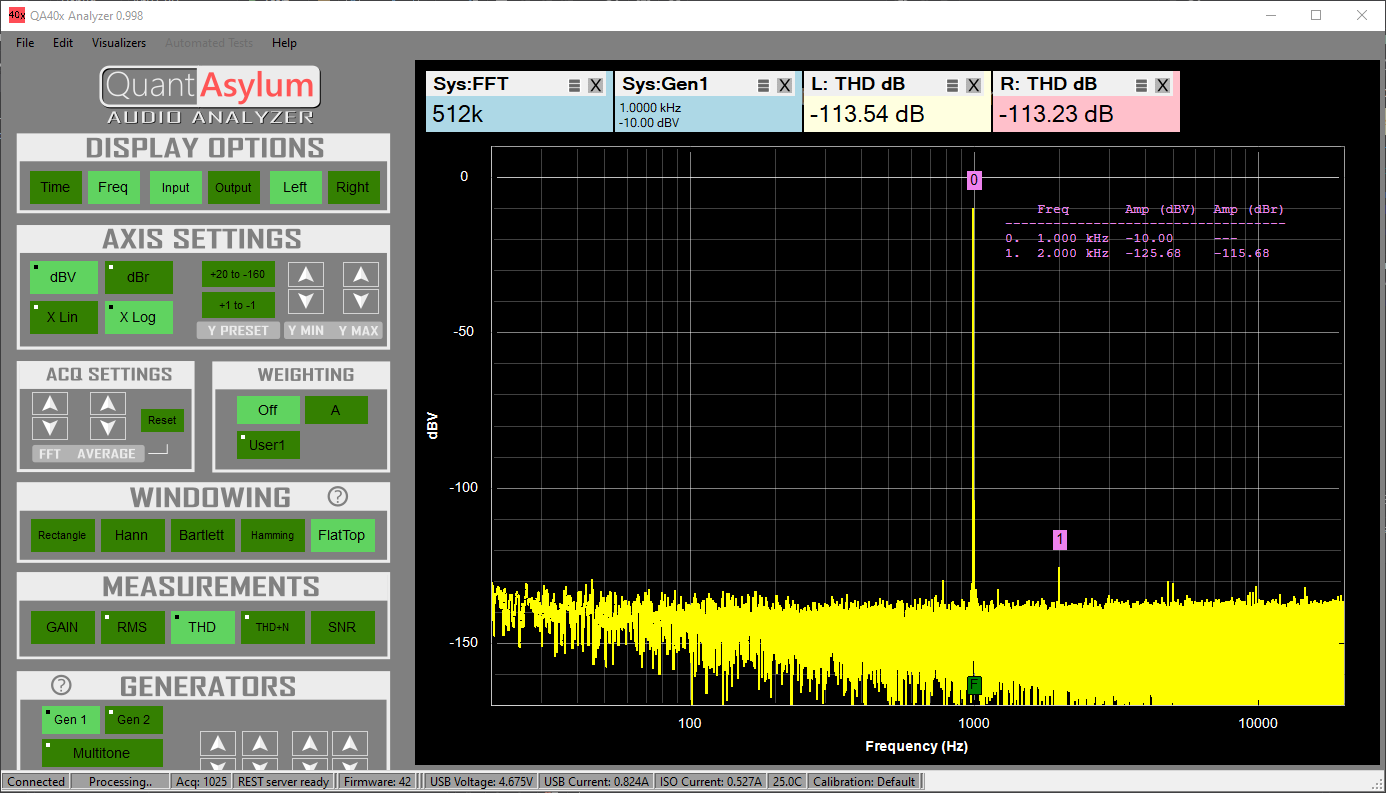
Task: Enable the THD+N measurement
Action: coord(272,627)
